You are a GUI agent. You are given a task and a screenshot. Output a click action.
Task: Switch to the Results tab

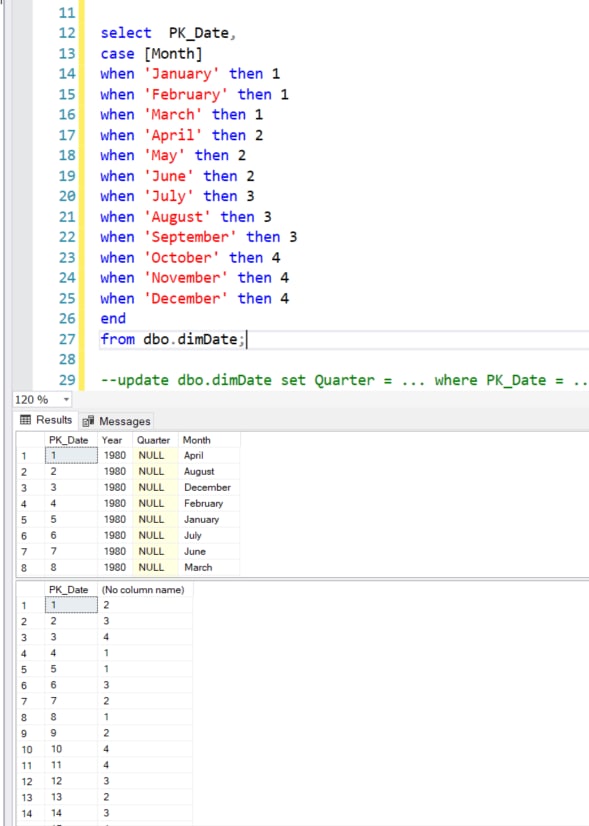click(46, 420)
